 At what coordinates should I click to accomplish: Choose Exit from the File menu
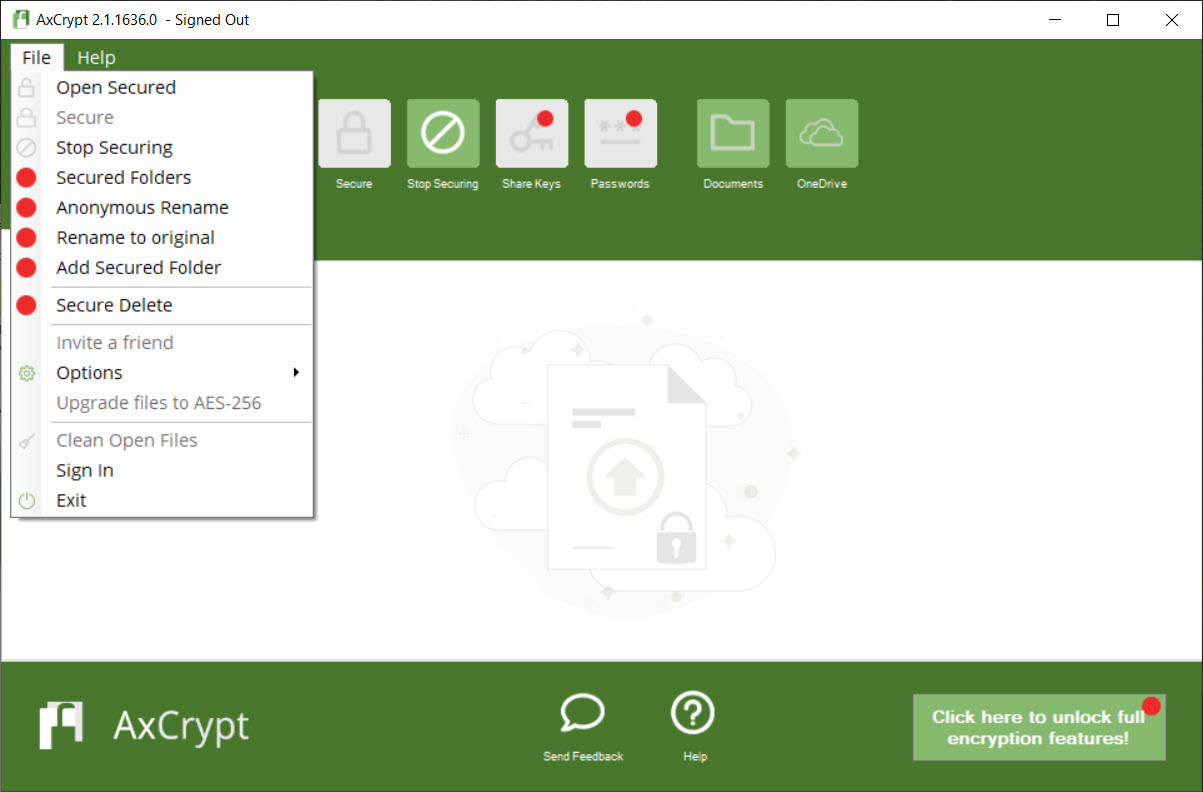pyautogui.click(x=163, y=501)
